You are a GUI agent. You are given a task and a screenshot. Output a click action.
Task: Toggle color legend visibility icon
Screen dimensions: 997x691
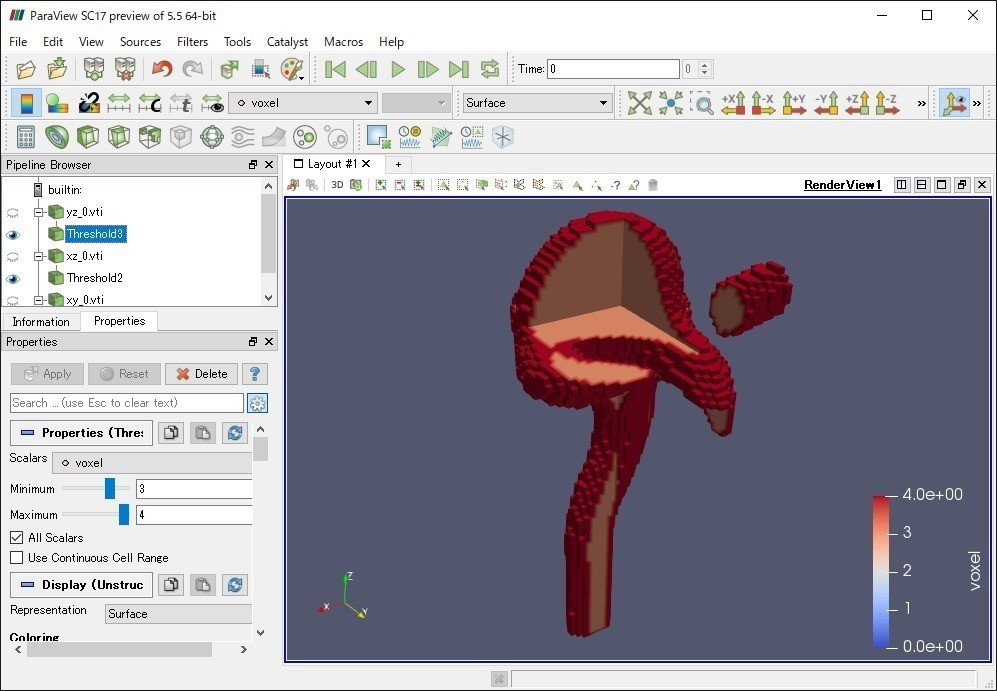(27, 103)
